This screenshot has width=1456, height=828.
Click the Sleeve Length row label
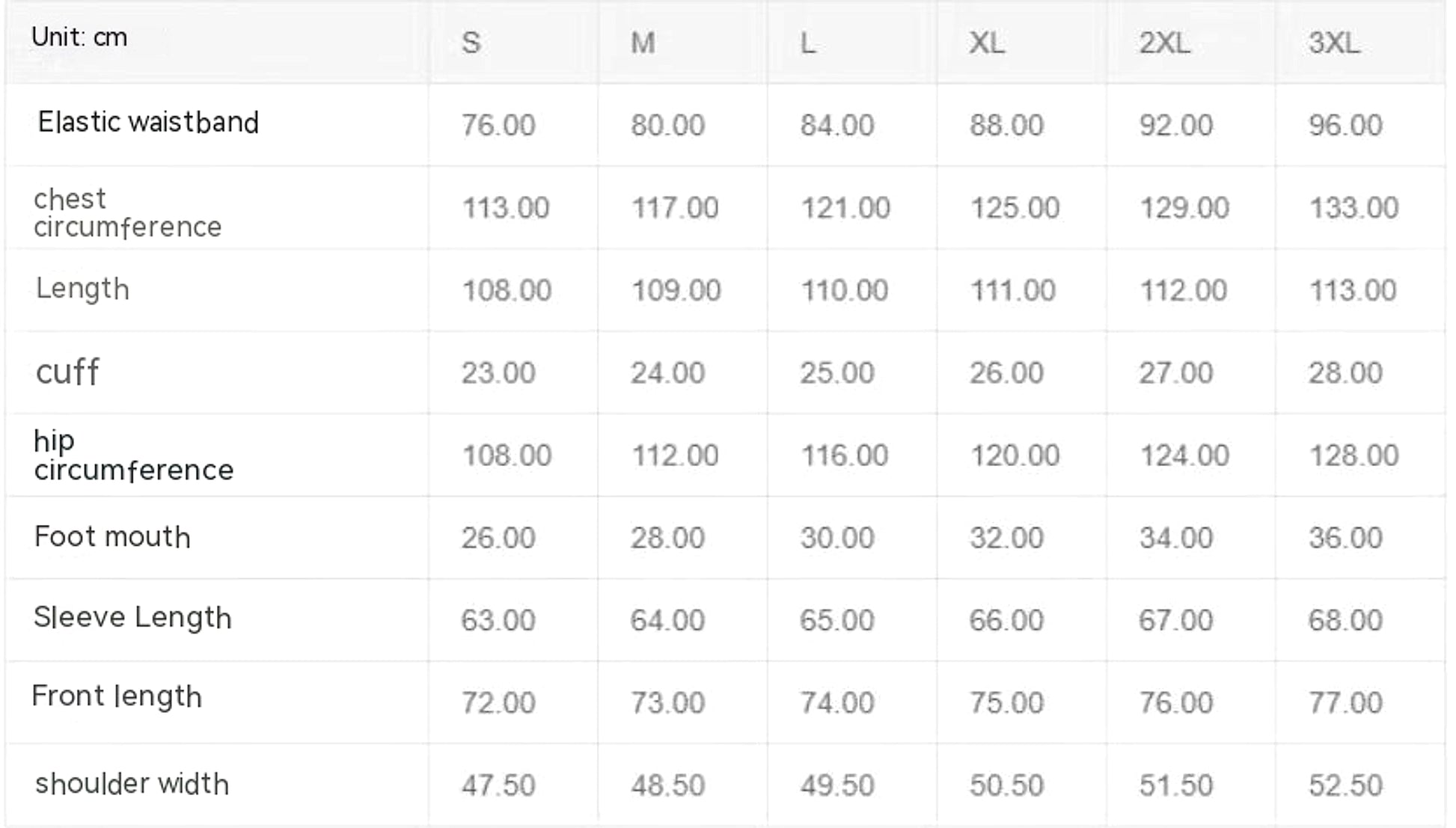(132, 618)
